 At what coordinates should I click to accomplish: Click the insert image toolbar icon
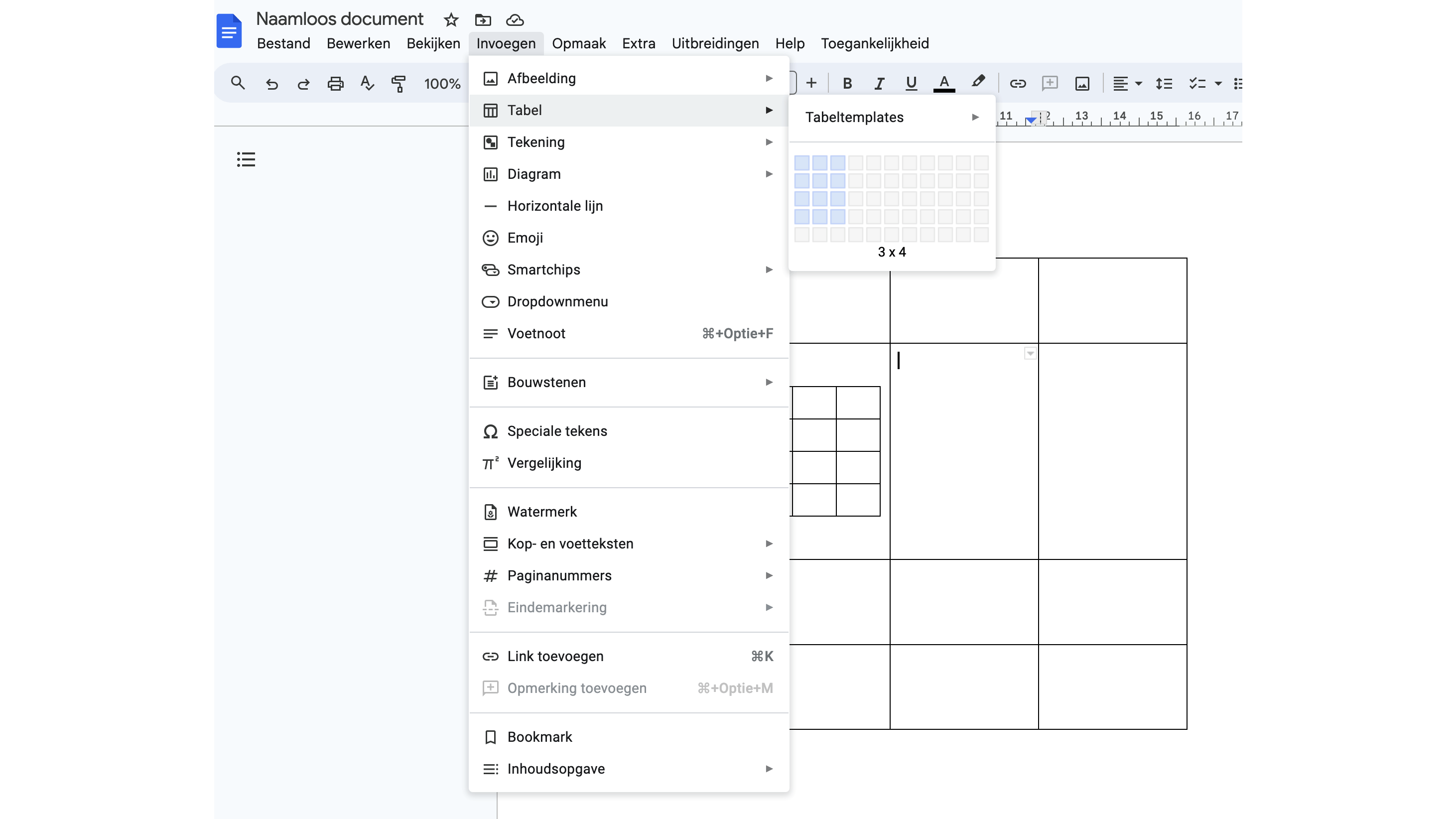[x=1082, y=84]
